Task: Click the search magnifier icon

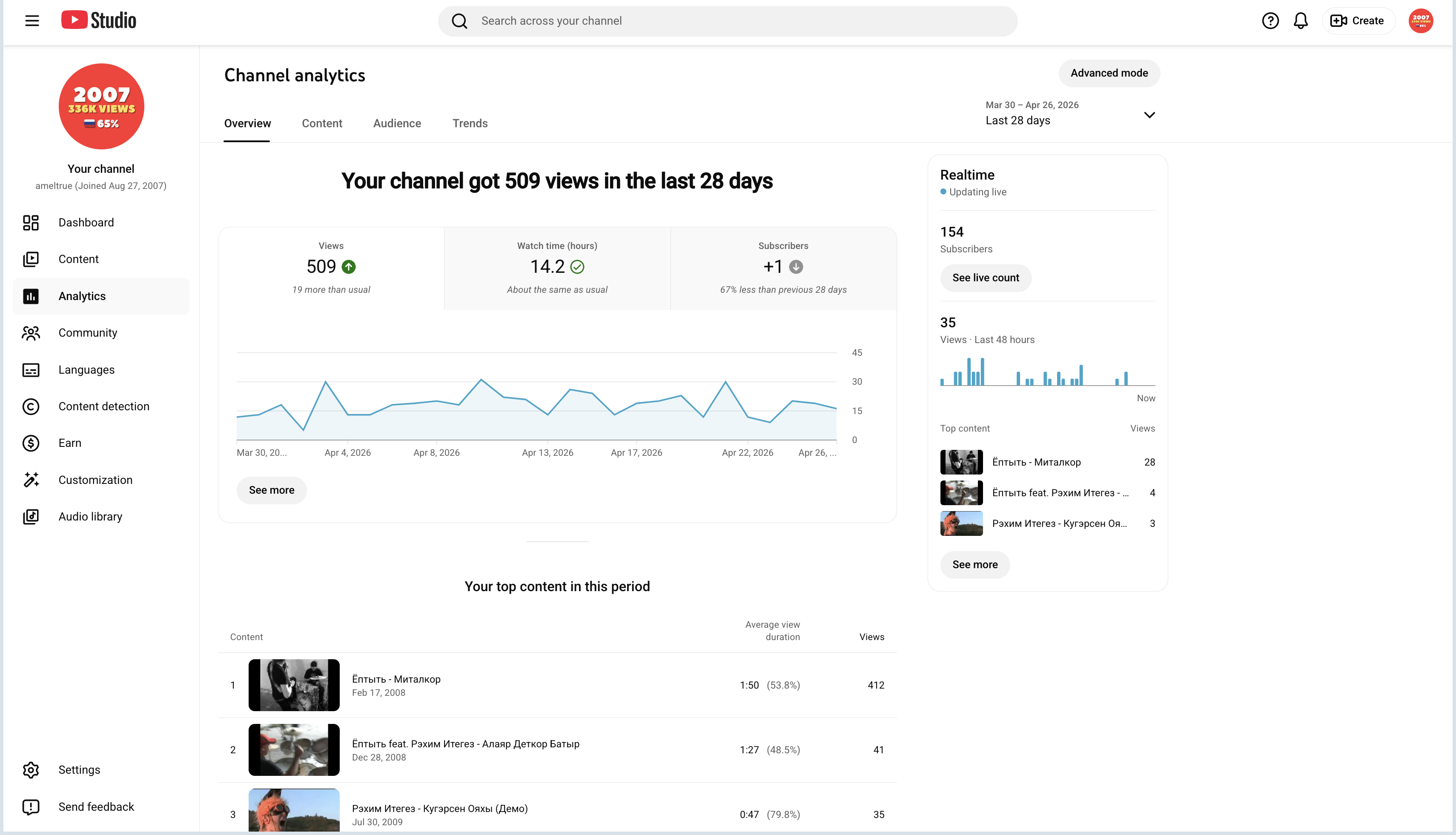Action: tap(459, 21)
